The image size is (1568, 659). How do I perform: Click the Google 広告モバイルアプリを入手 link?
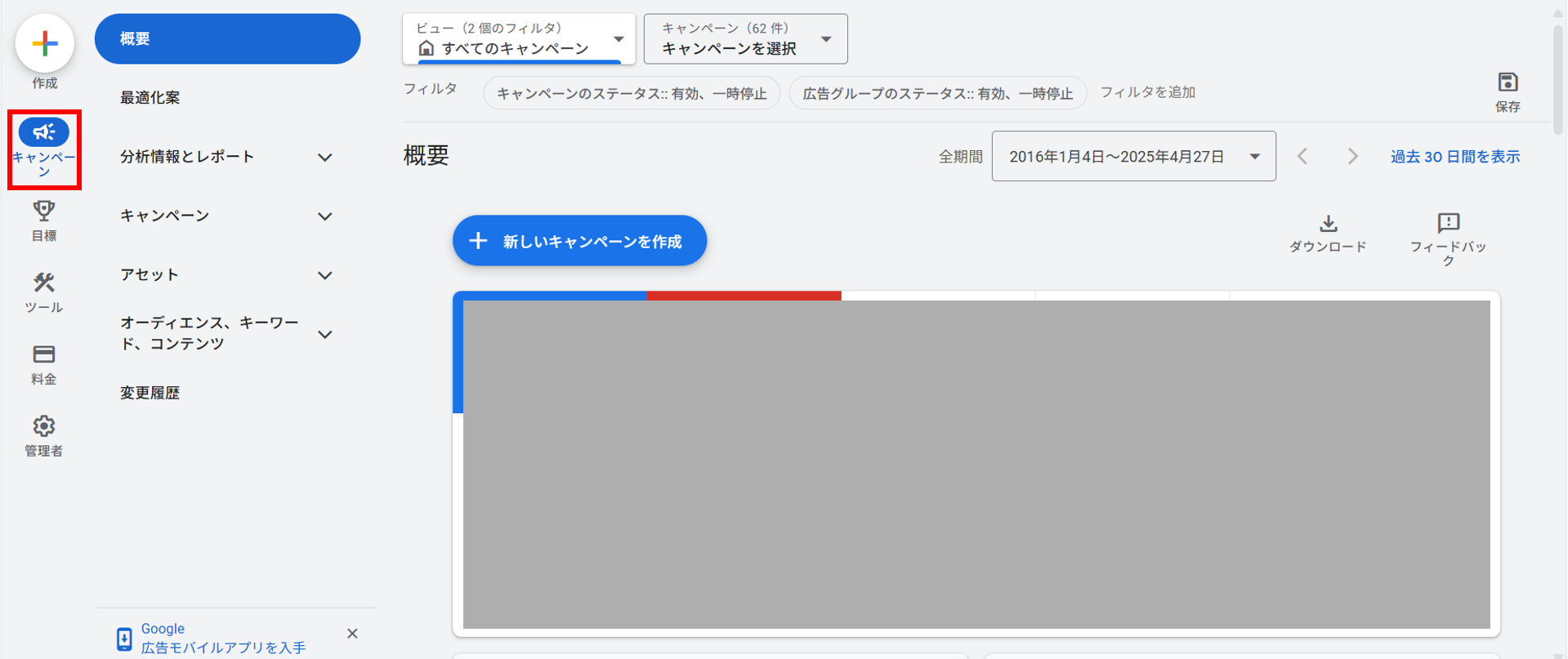coord(223,639)
